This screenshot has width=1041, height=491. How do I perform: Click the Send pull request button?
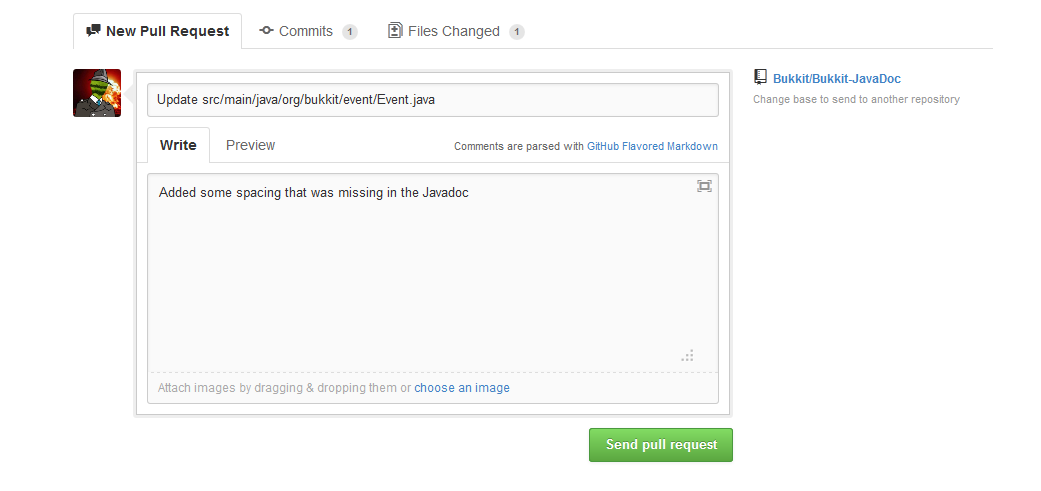pyautogui.click(x=661, y=445)
